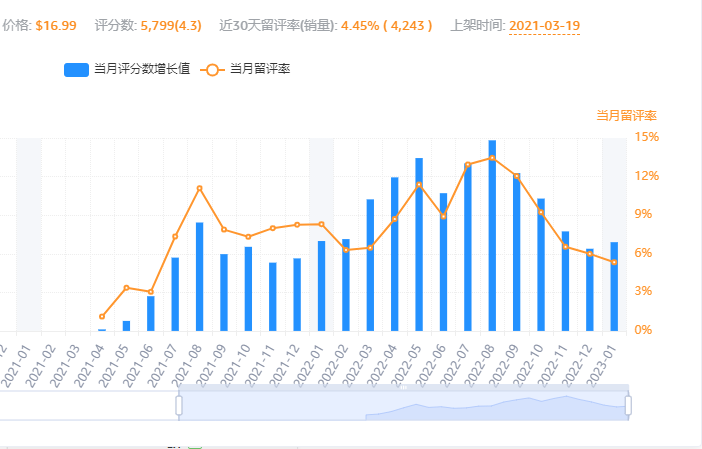Click the 9% right axis label
Image resolution: width=702 pixels, height=449 pixels.
click(x=644, y=214)
